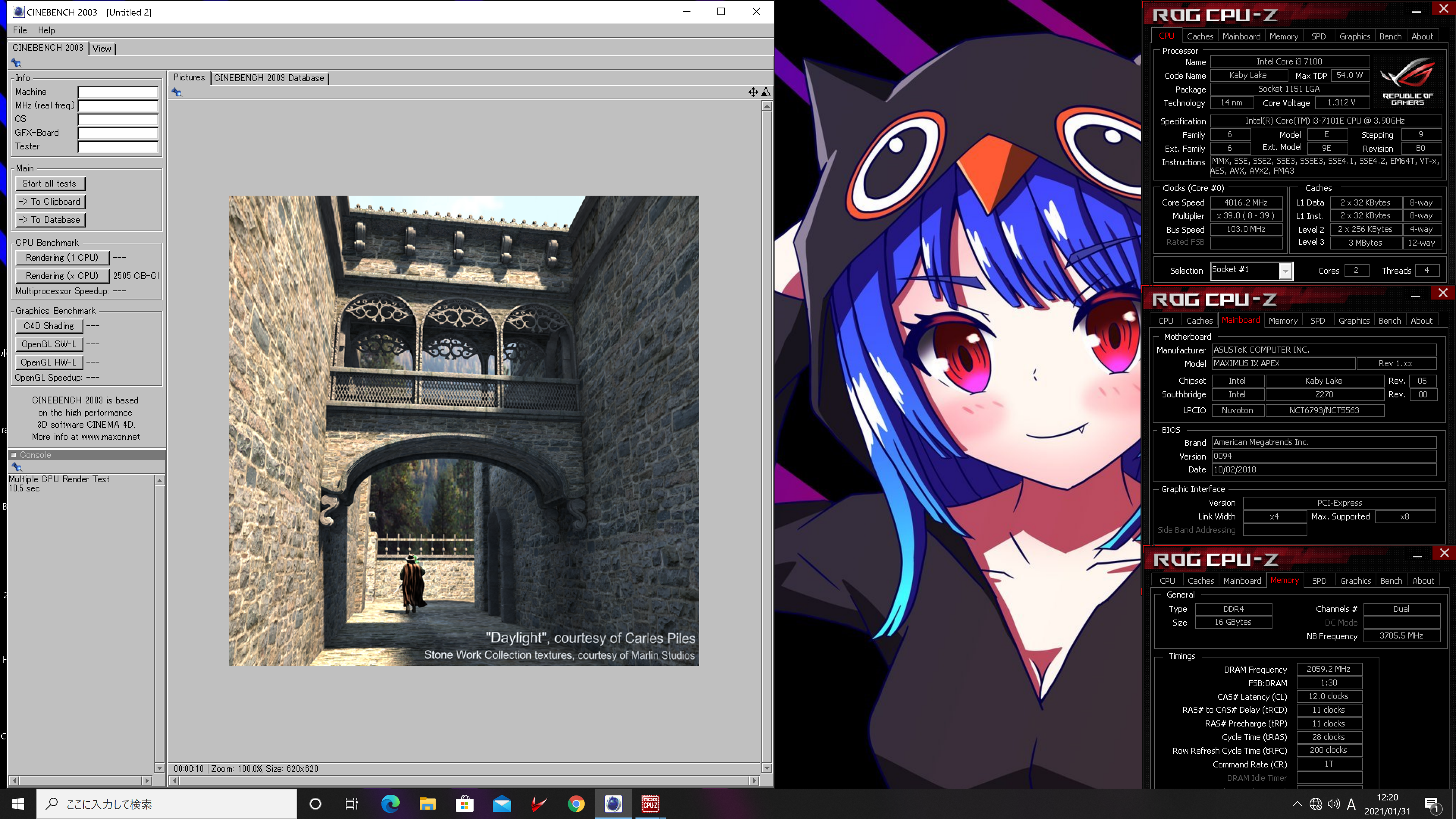Click the OS input field
Viewport: 1456px width, 819px height.
(118, 119)
